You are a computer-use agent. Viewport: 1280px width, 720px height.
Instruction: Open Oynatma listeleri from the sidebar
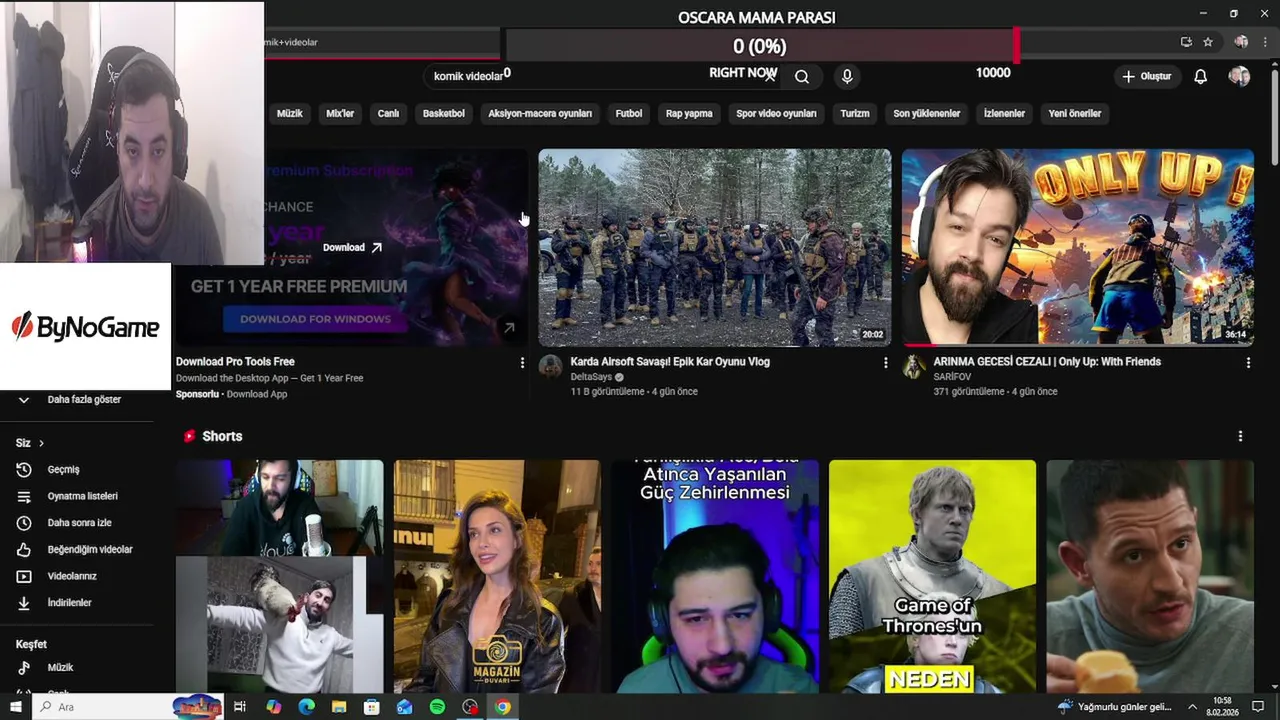84,496
